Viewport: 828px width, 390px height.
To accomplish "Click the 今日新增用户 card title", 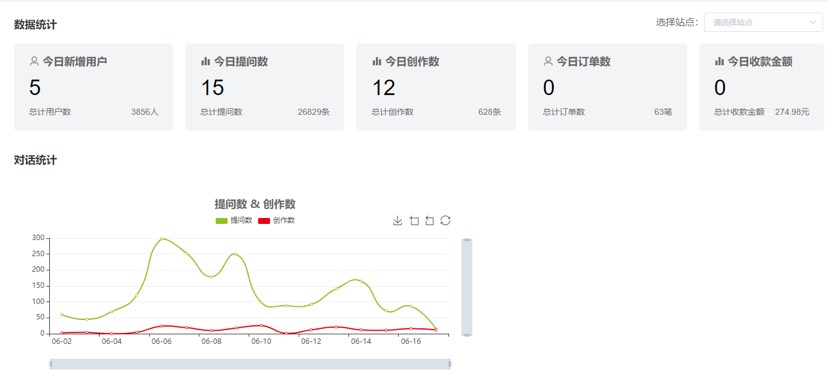I will [74, 61].
